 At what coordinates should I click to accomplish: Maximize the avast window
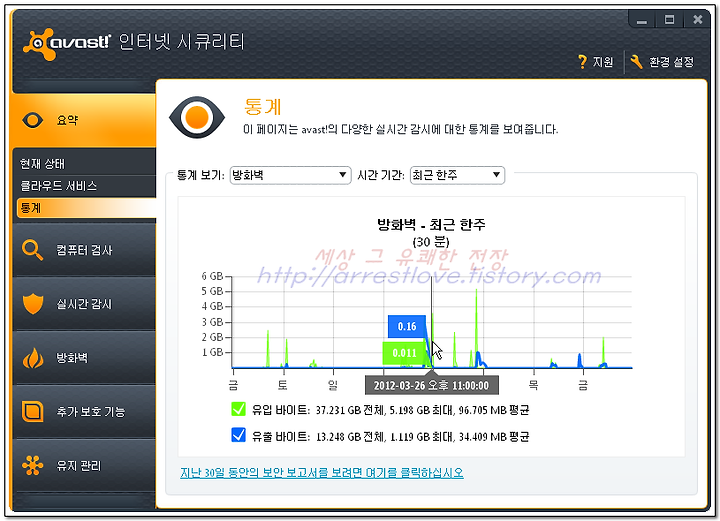[x=669, y=20]
